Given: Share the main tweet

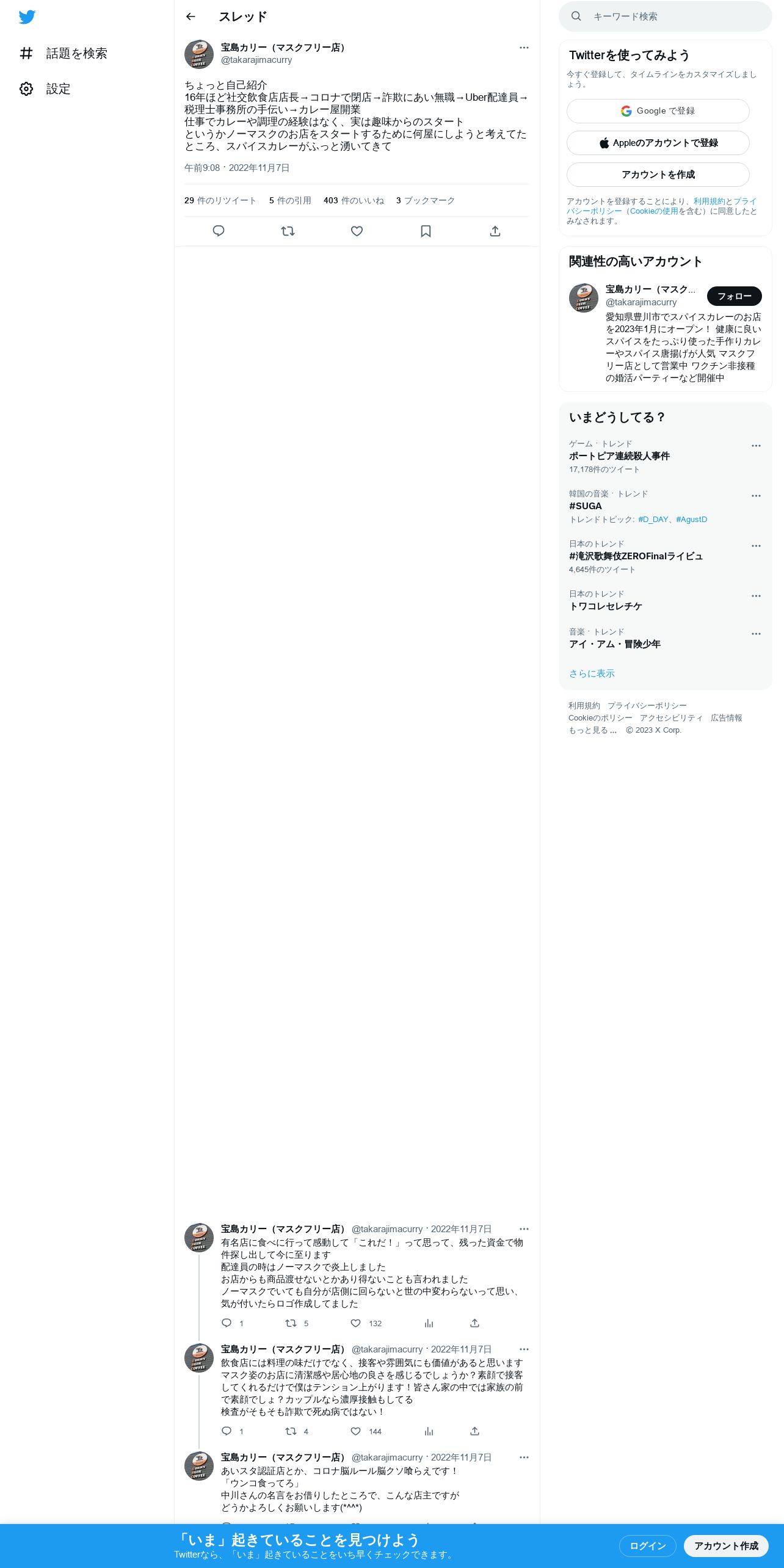Looking at the screenshot, I should click(495, 231).
